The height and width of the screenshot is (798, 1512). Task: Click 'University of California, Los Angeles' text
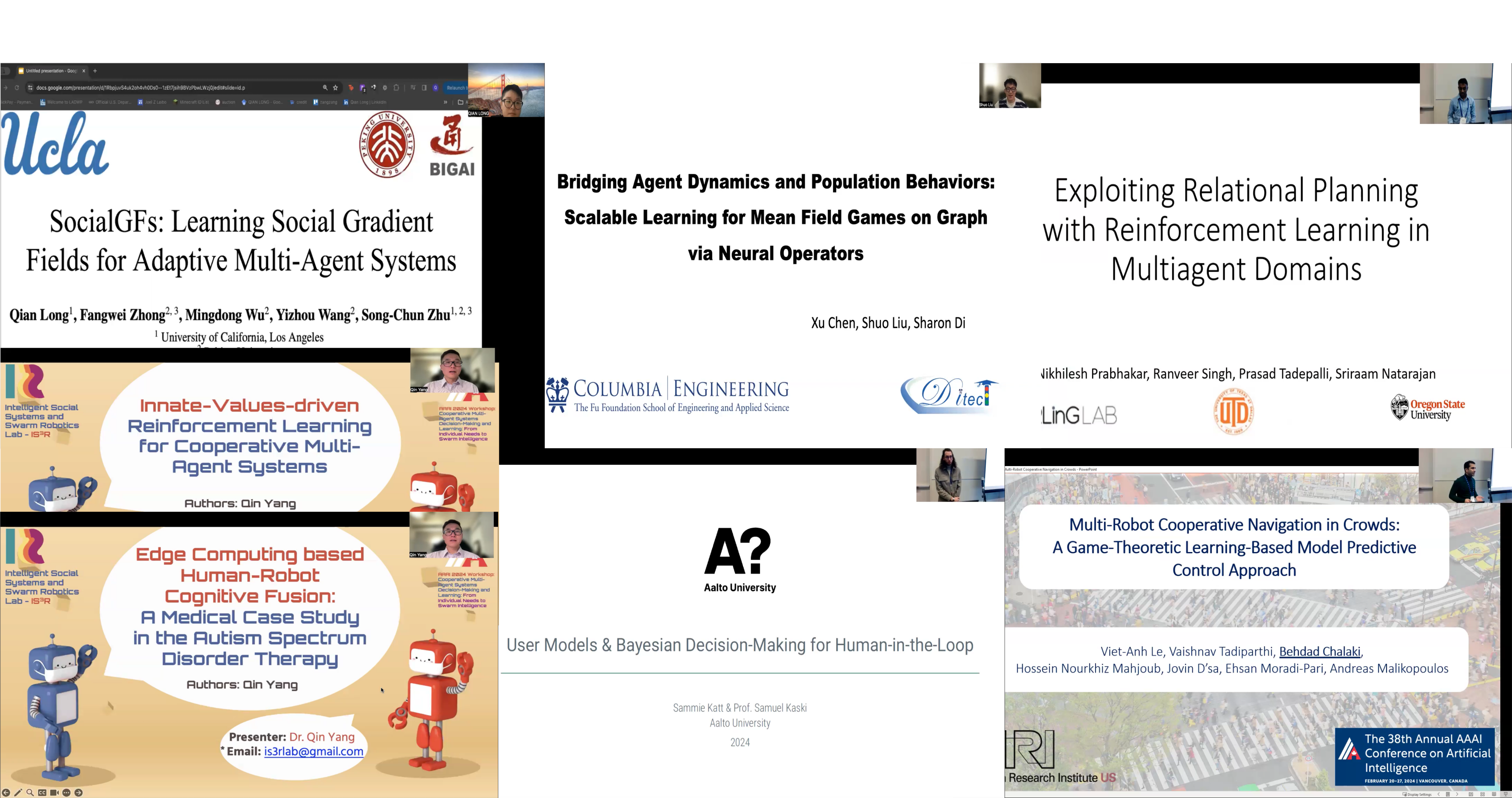point(242,337)
